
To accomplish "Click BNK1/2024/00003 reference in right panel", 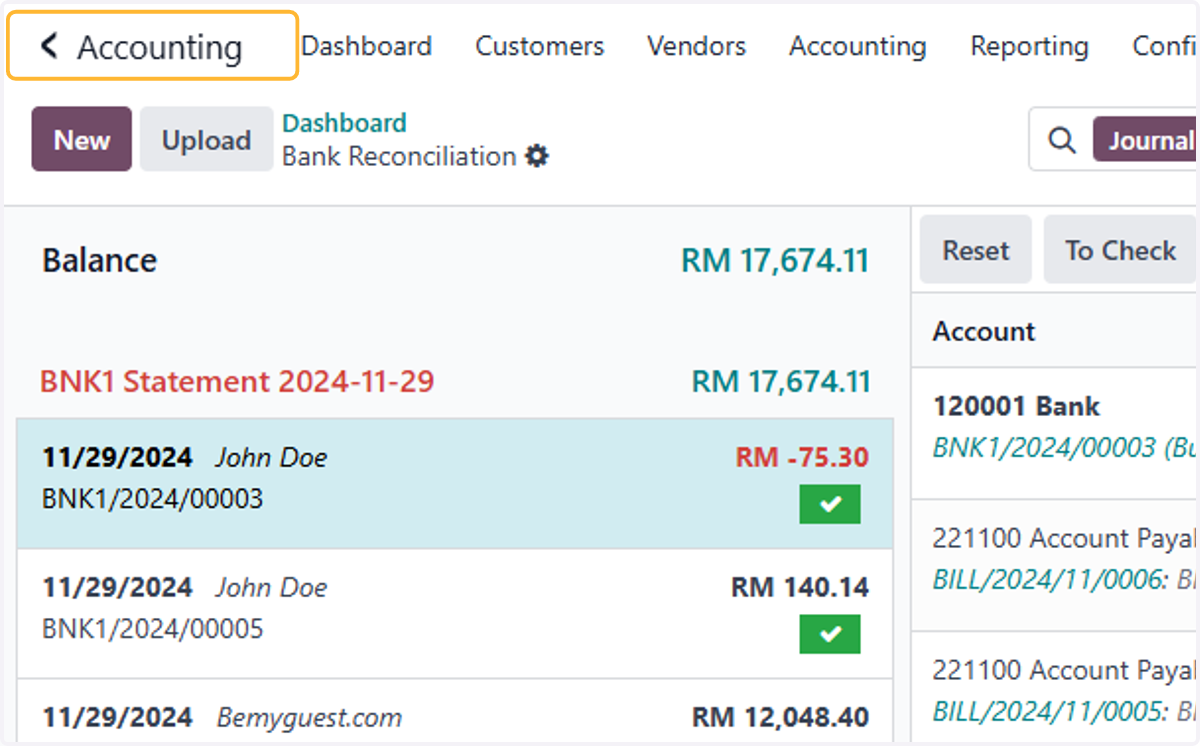I will point(1064,447).
